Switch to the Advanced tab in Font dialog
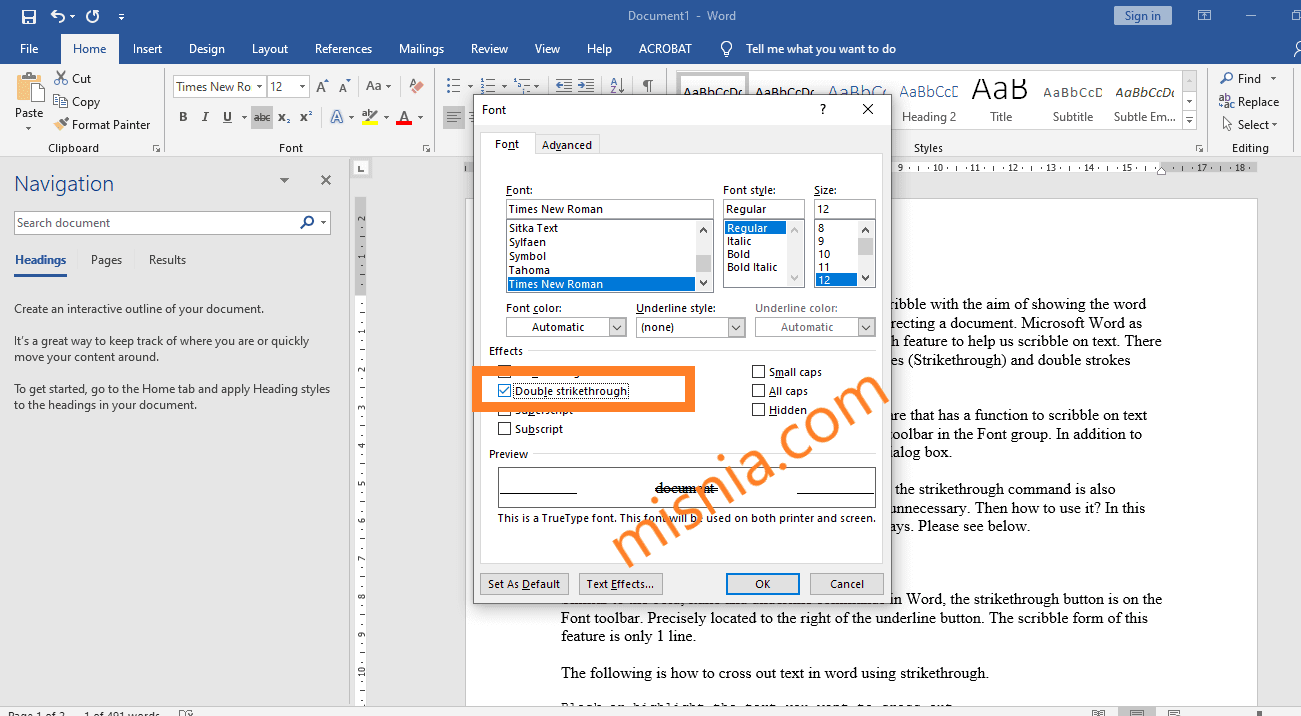 click(x=566, y=144)
